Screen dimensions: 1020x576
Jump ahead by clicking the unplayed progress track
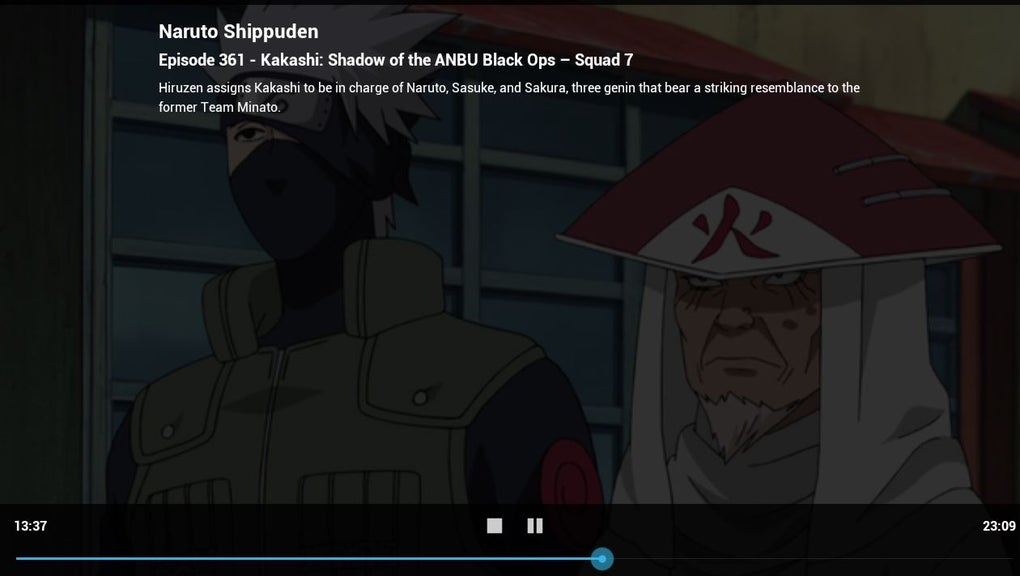pos(809,558)
